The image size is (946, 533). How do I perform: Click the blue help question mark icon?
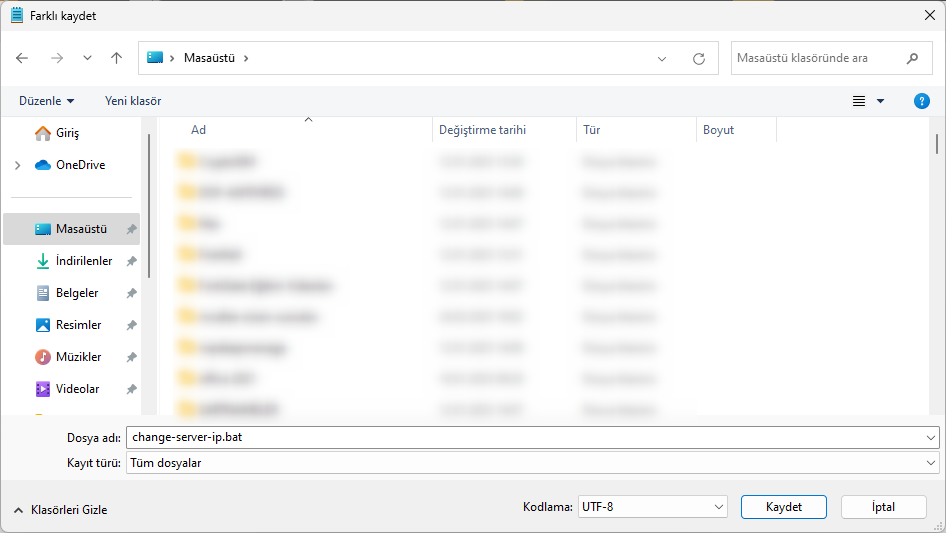pos(922,101)
